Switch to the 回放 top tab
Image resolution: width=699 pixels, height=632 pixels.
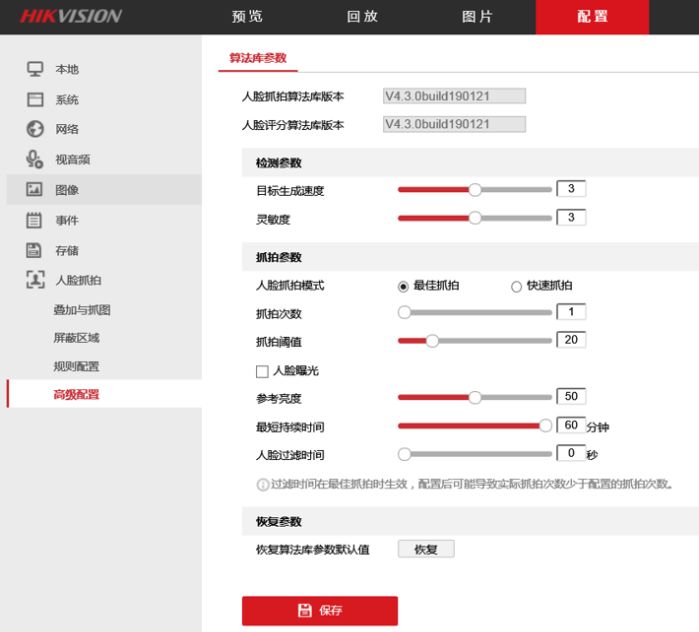tap(362, 17)
